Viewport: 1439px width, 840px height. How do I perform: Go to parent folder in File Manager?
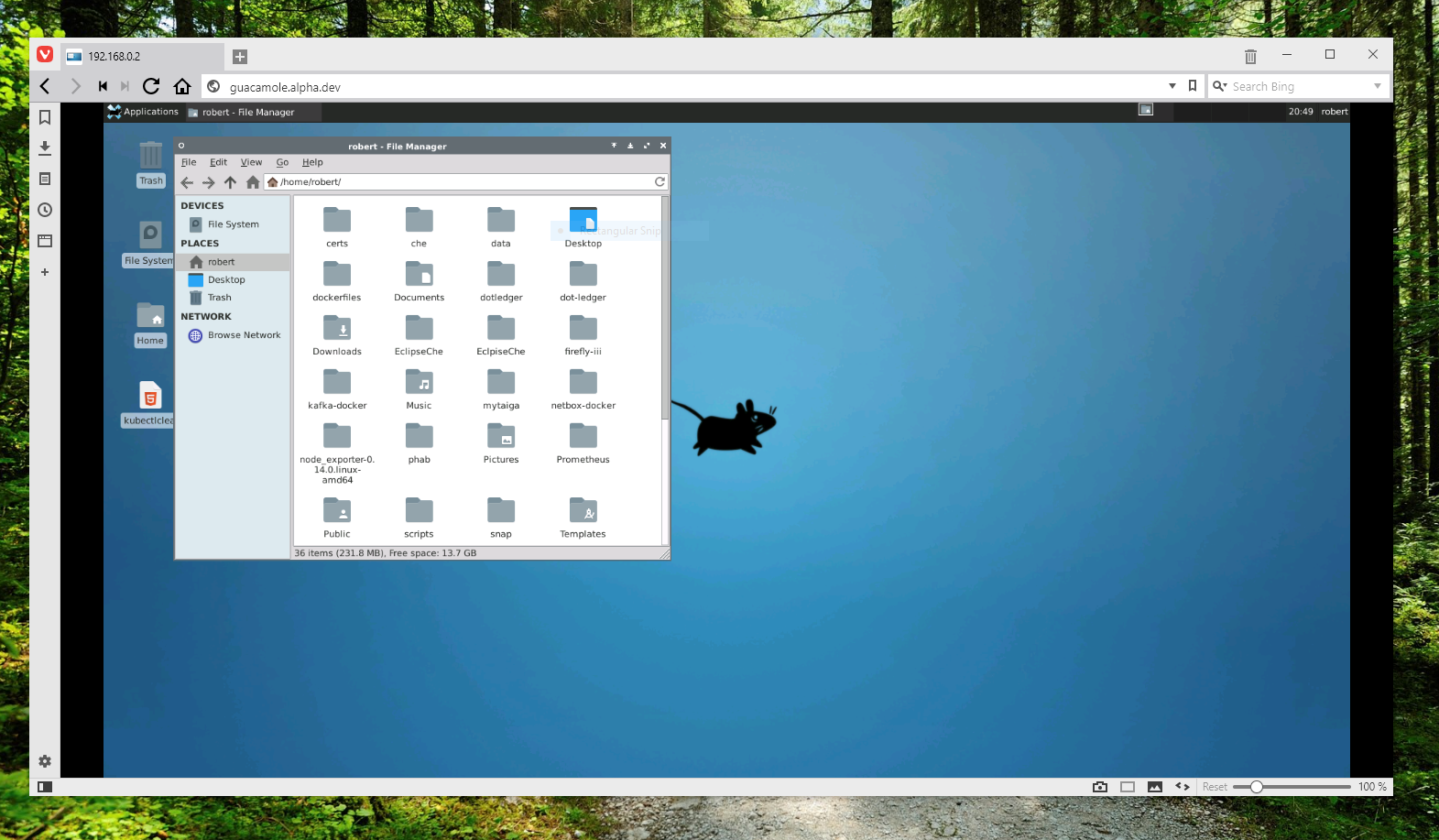(x=230, y=182)
